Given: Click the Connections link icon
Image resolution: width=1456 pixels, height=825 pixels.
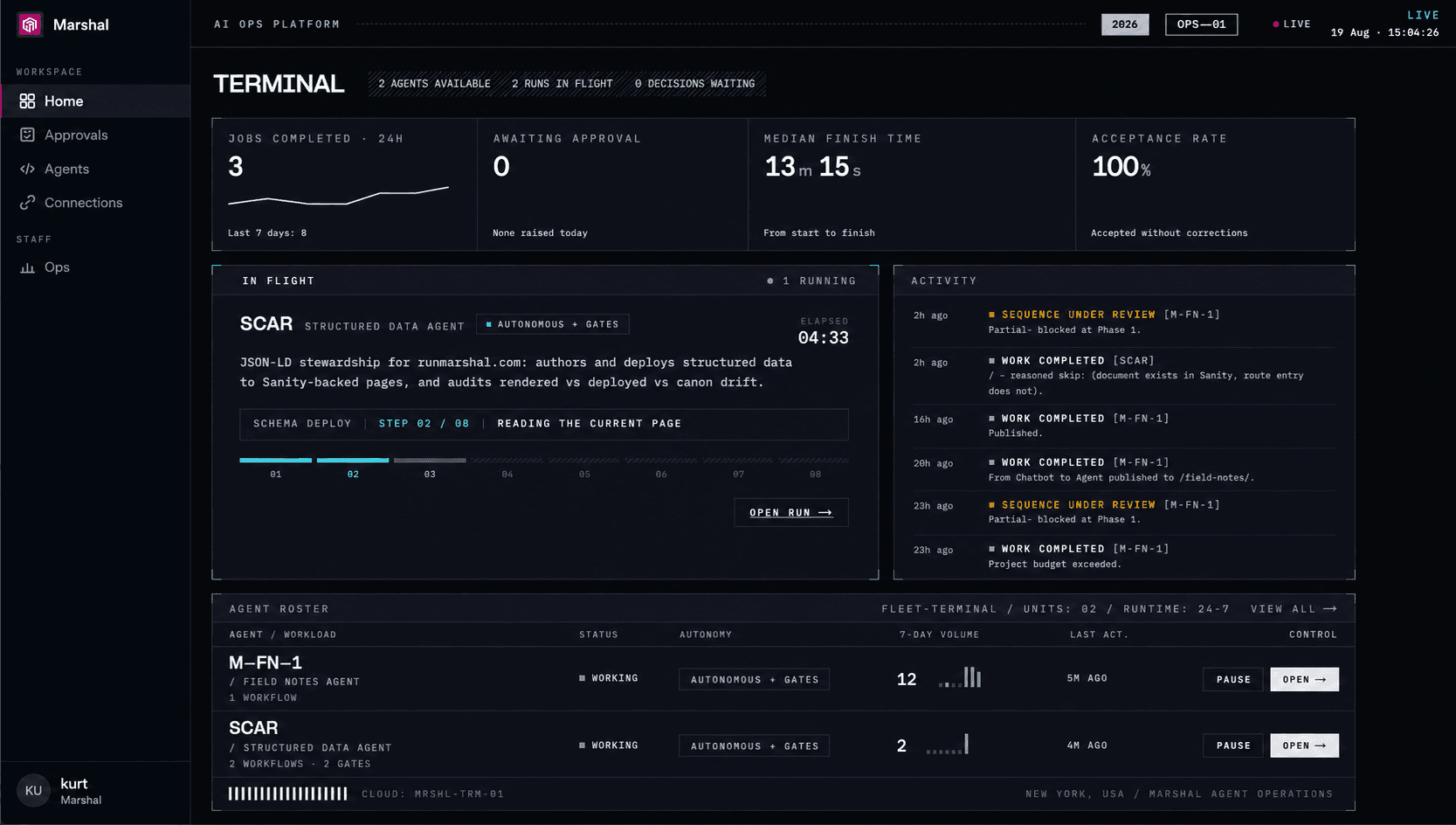Looking at the screenshot, I should [x=27, y=203].
